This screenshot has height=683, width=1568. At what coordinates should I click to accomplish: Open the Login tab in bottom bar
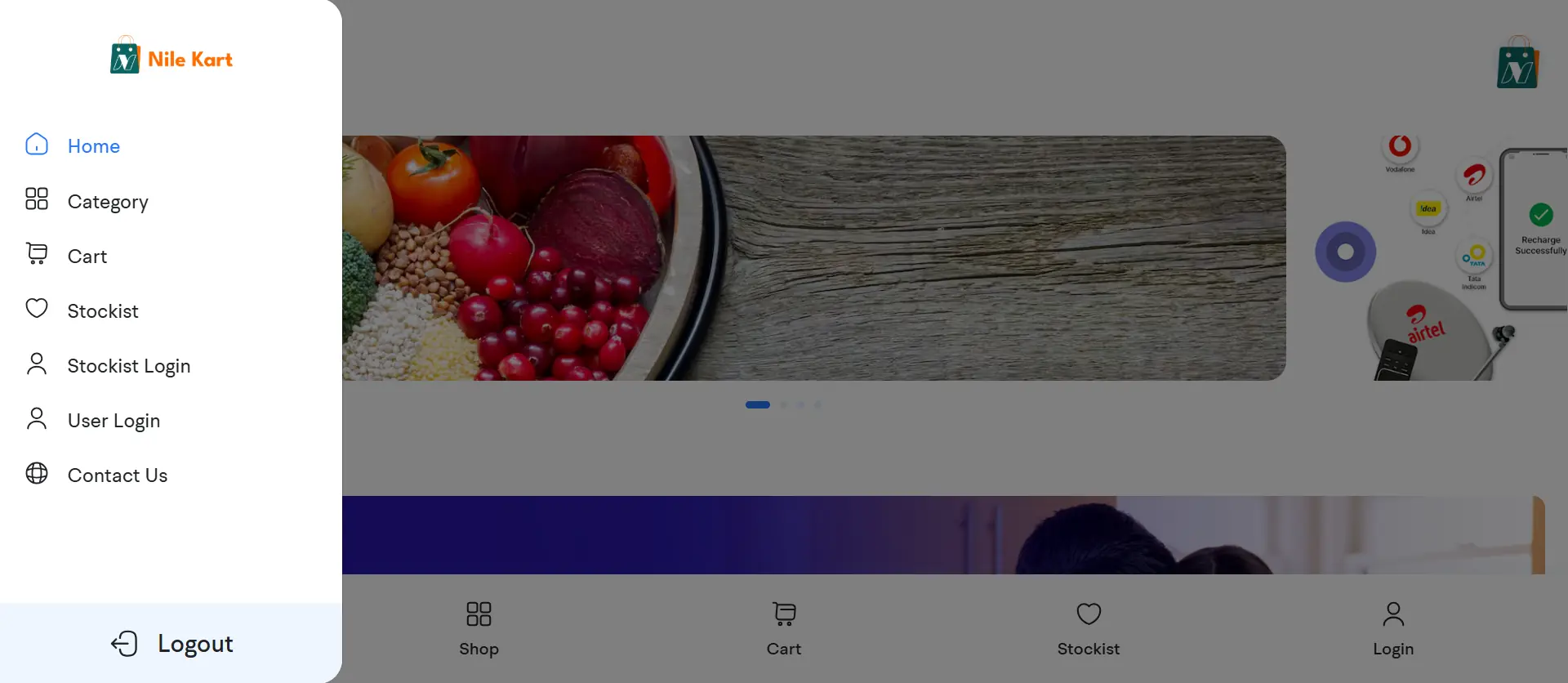1393,629
